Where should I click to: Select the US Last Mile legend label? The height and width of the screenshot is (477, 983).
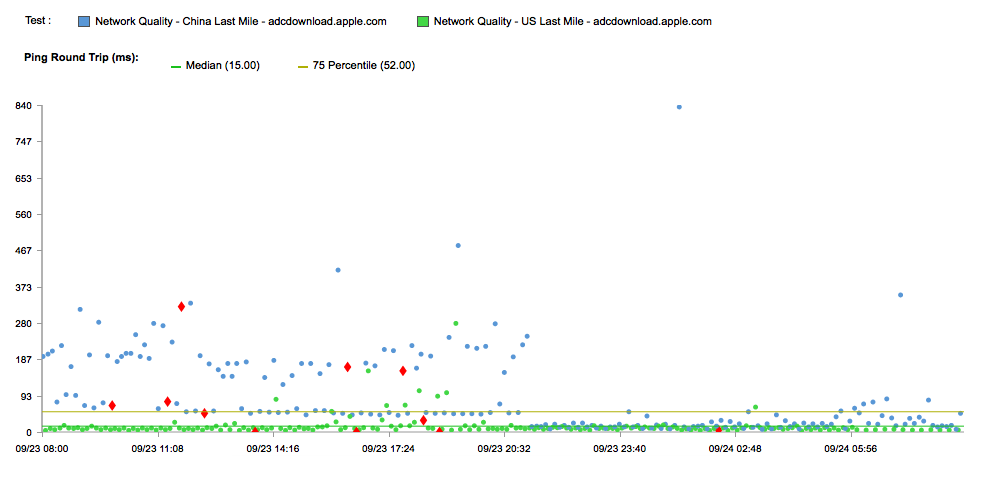click(572, 21)
